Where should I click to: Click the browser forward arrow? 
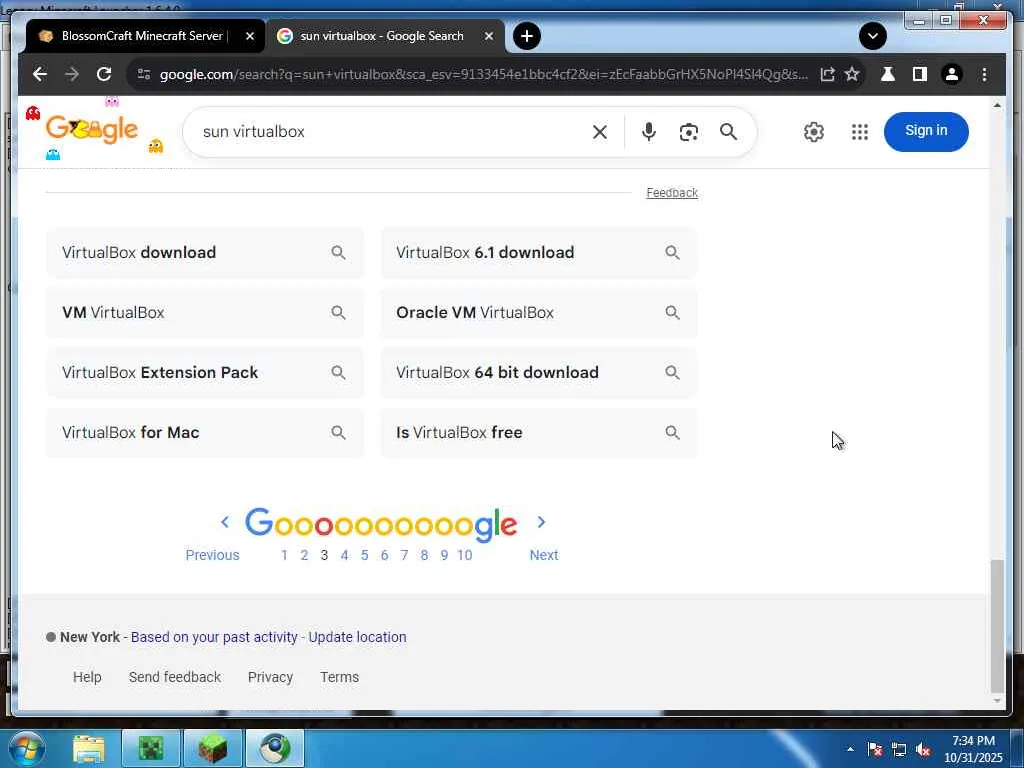point(72,74)
